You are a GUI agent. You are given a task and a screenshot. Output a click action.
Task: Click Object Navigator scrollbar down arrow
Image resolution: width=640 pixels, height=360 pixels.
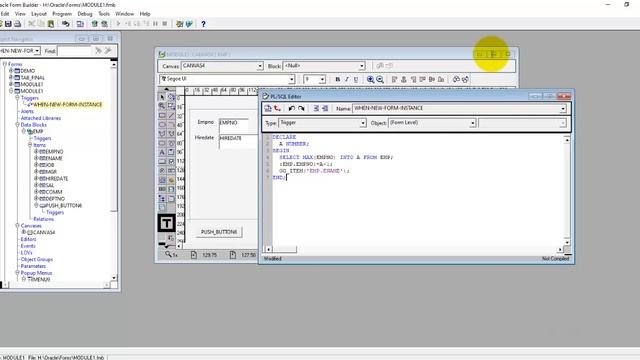114,278
